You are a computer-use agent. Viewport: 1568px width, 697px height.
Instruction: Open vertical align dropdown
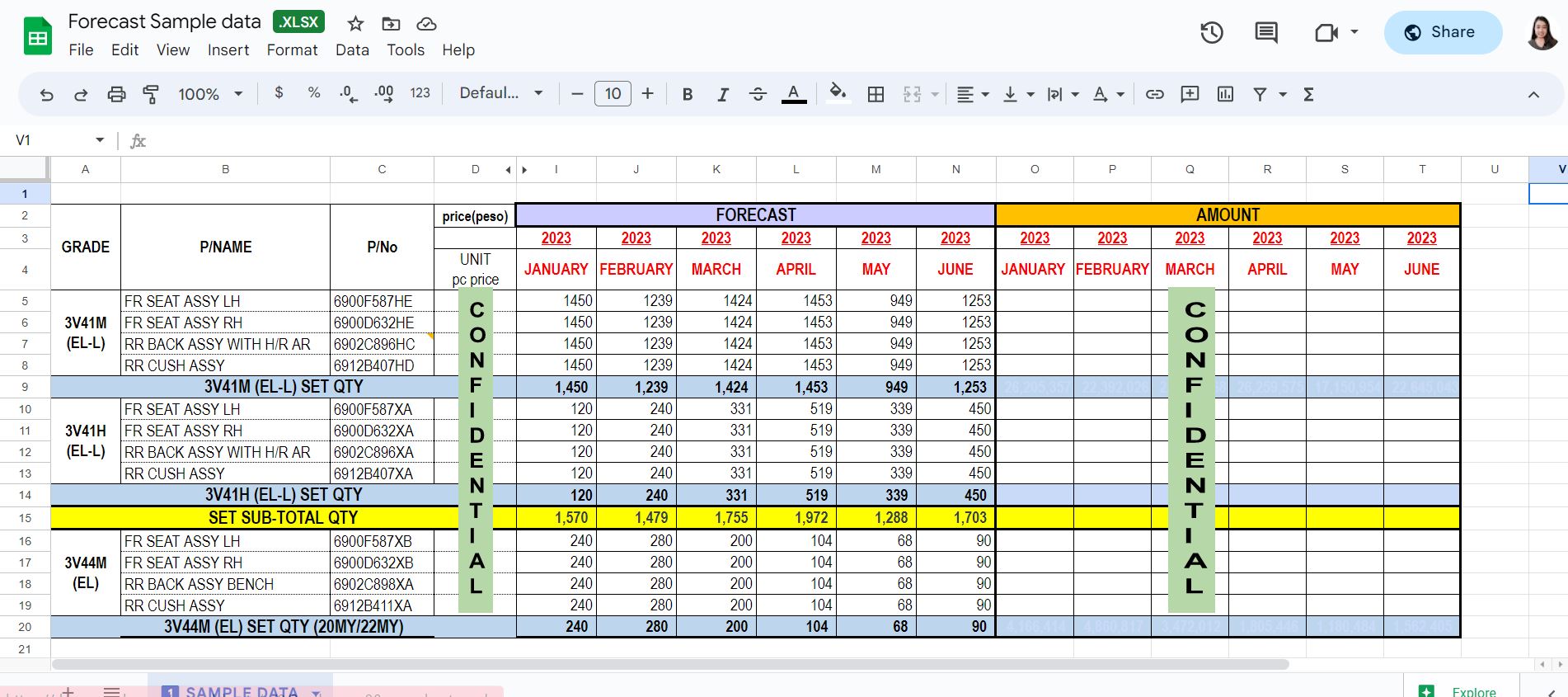coord(1017,94)
